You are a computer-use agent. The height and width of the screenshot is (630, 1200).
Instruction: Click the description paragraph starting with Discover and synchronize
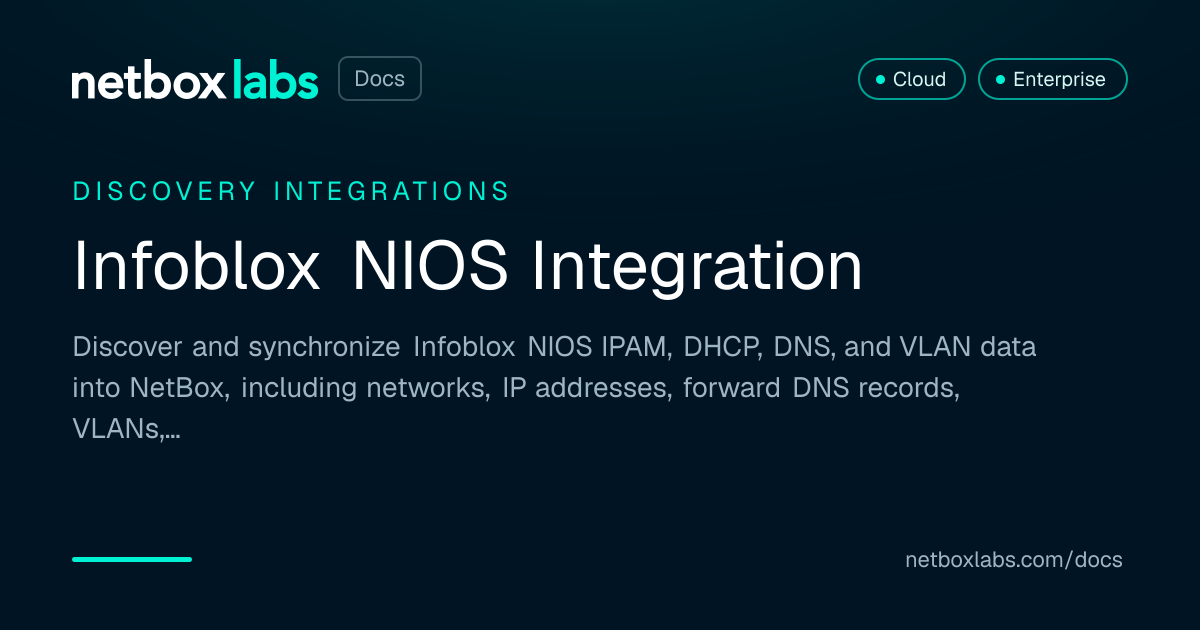[x=554, y=389]
